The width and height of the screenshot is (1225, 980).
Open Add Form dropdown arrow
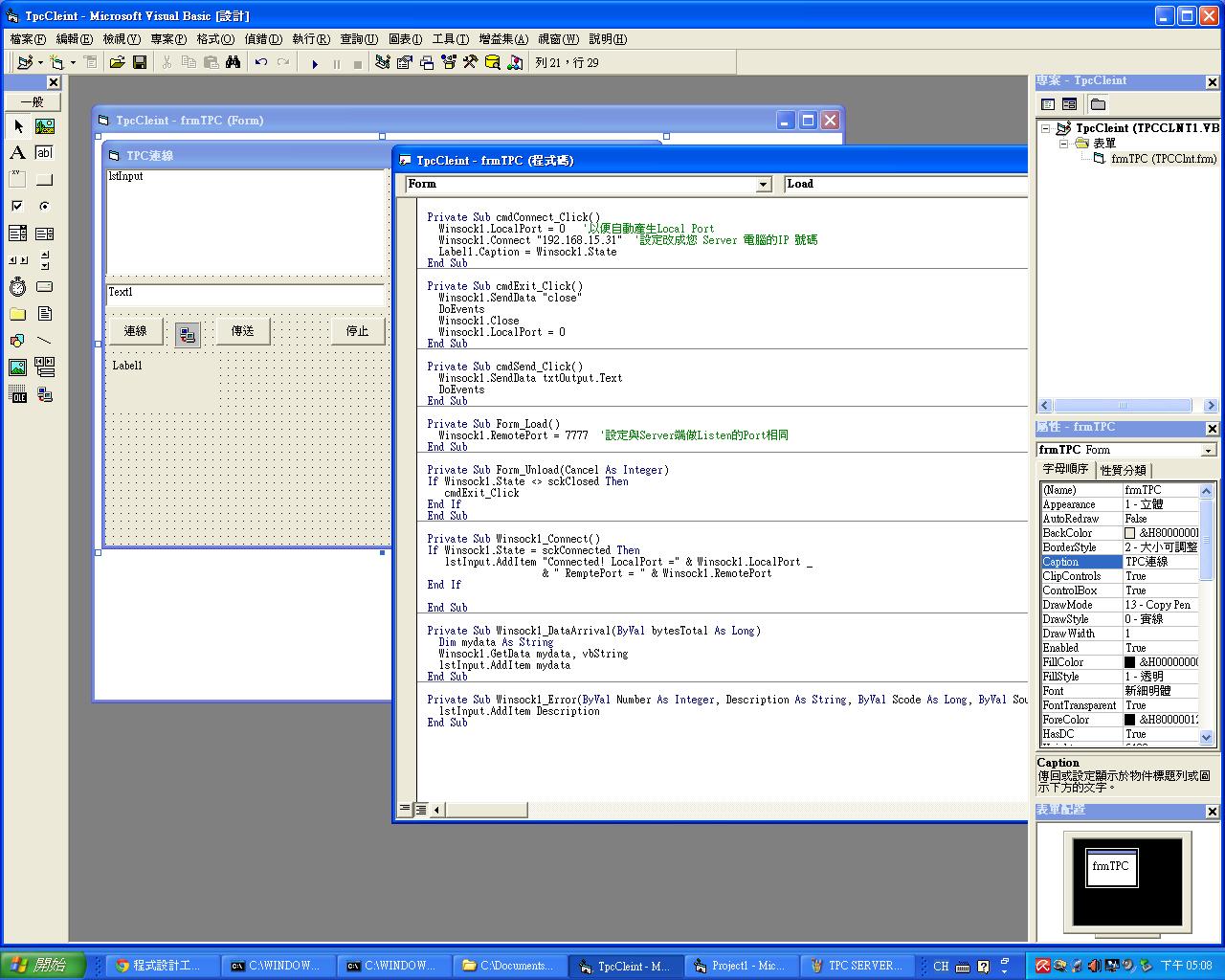(73, 62)
